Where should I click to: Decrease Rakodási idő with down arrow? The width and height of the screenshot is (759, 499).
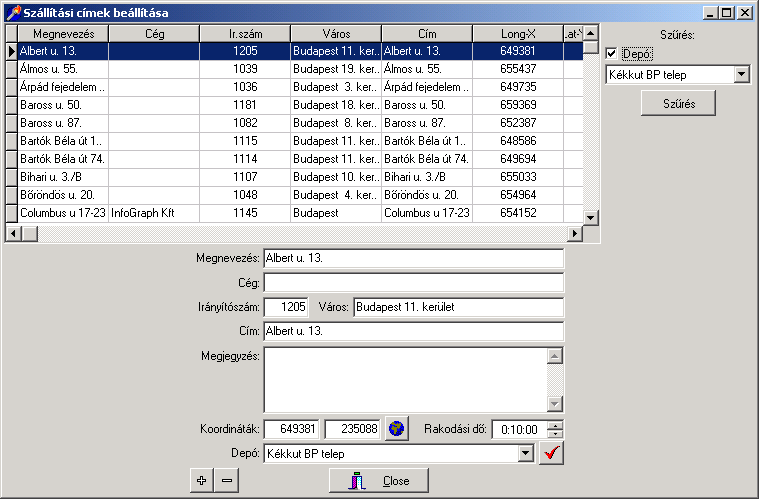pyautogui.click(x=556, y=434)
